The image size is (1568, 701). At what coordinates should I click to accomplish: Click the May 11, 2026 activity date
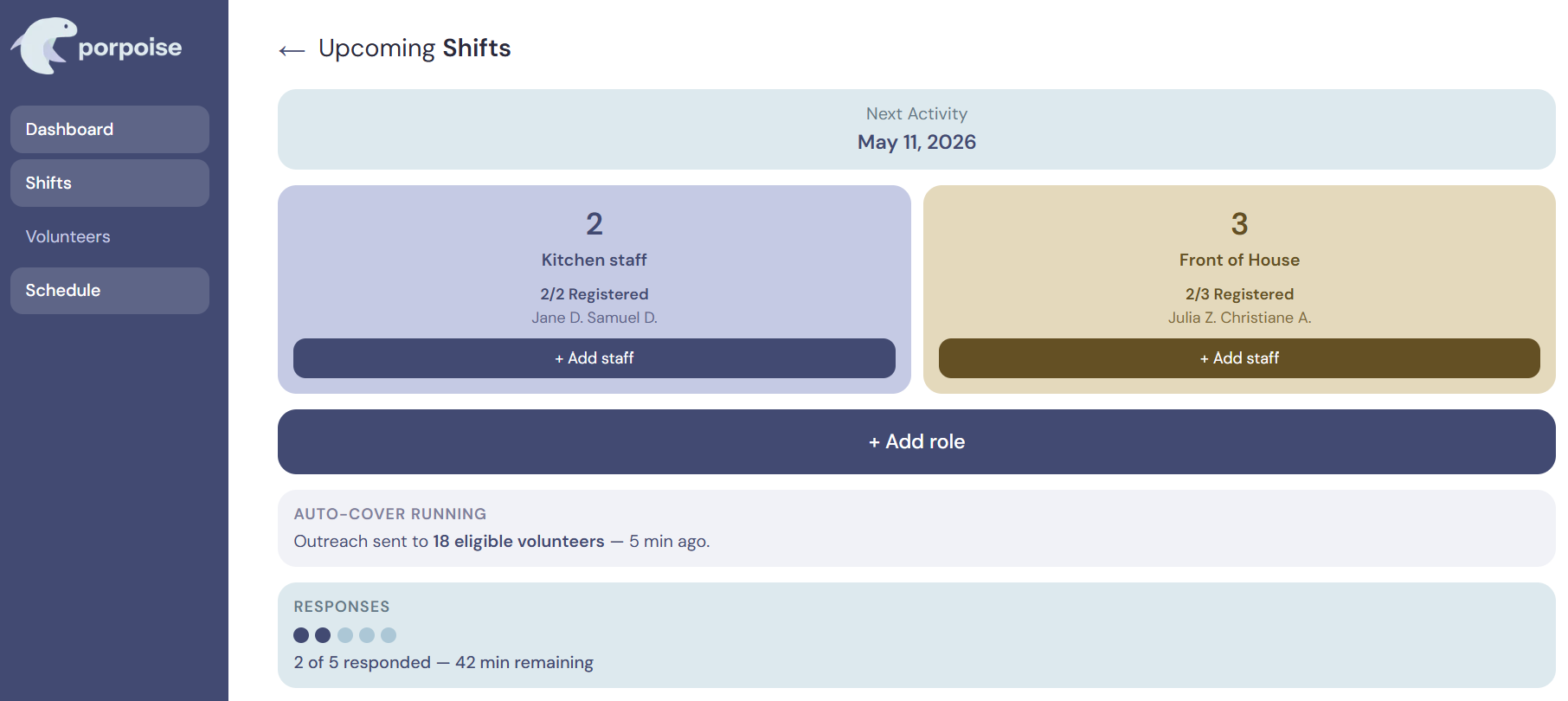point(916,143)
